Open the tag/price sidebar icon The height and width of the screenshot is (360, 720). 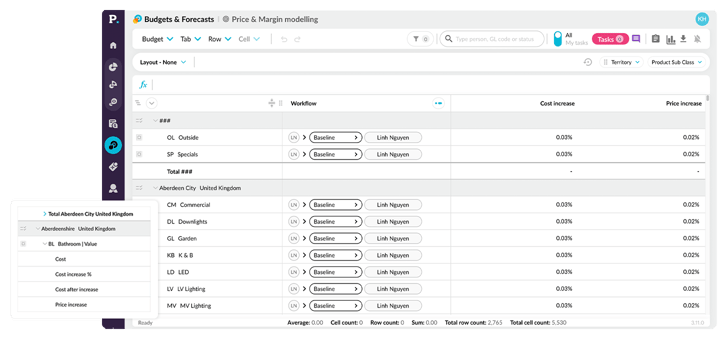tap(113, 167)
